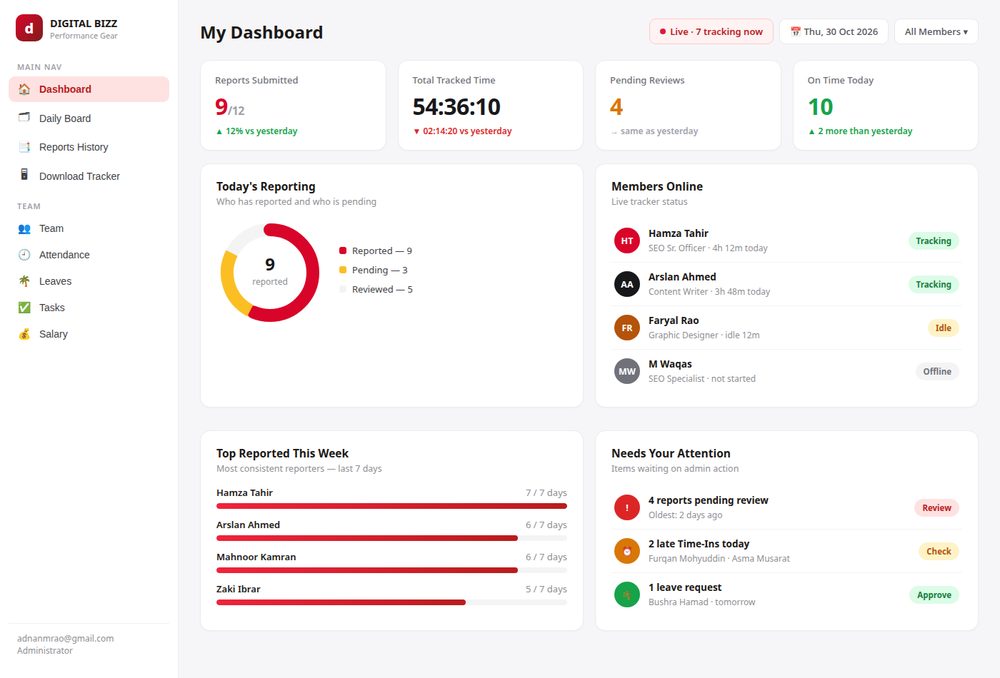Open the All Members dropdown
Viewport: 1000px width, 678px height.
(x=936, y=31)
